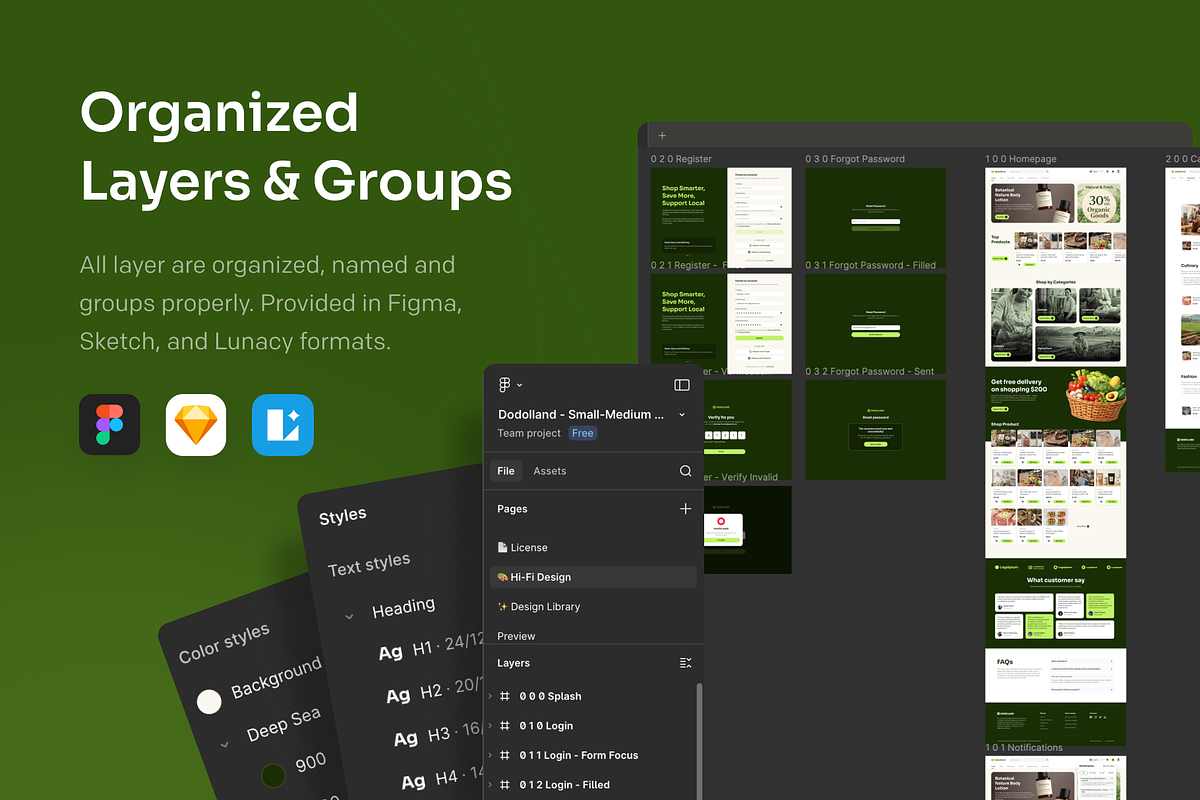Select the H4 text style

pos(443,778)
